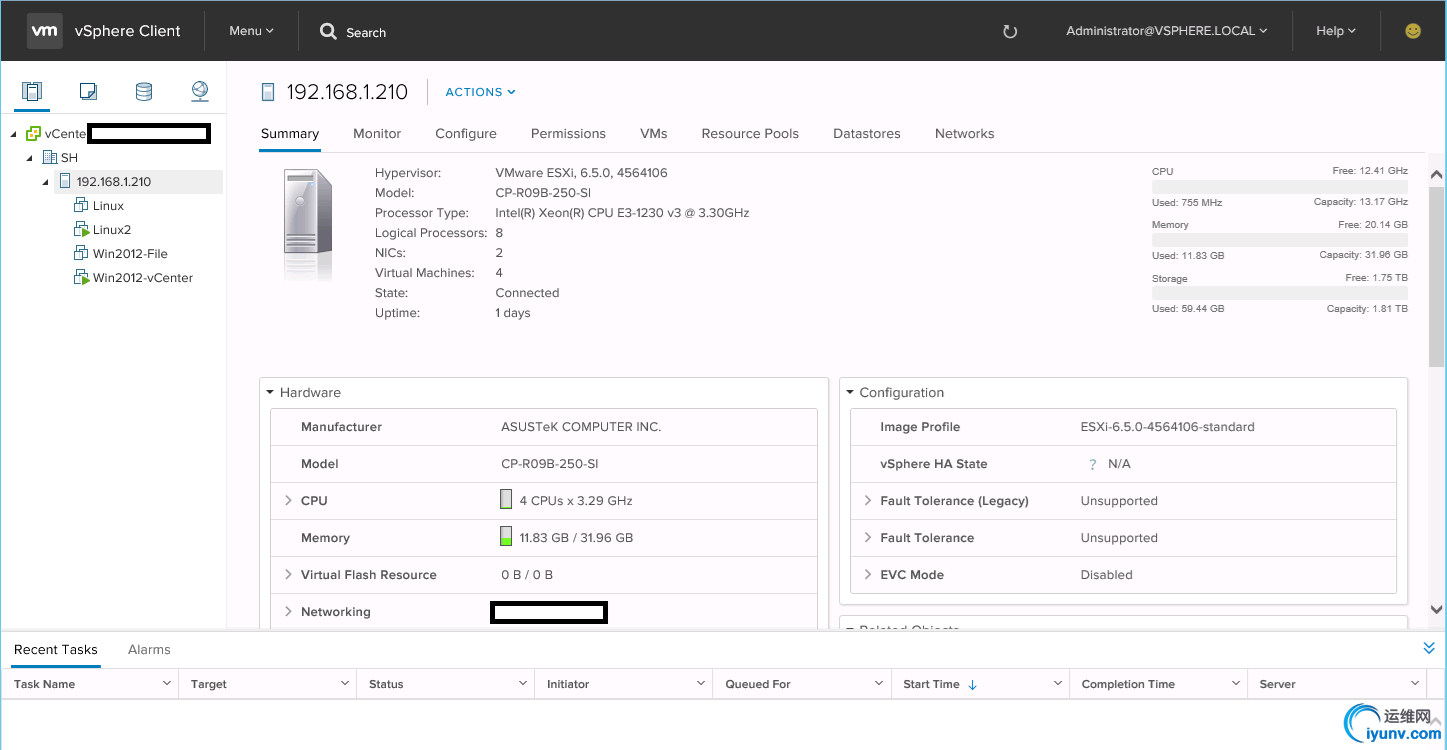Open the ACTIONS dropdown
Viewport: 1447px width, 750px height.
(480, 92)
